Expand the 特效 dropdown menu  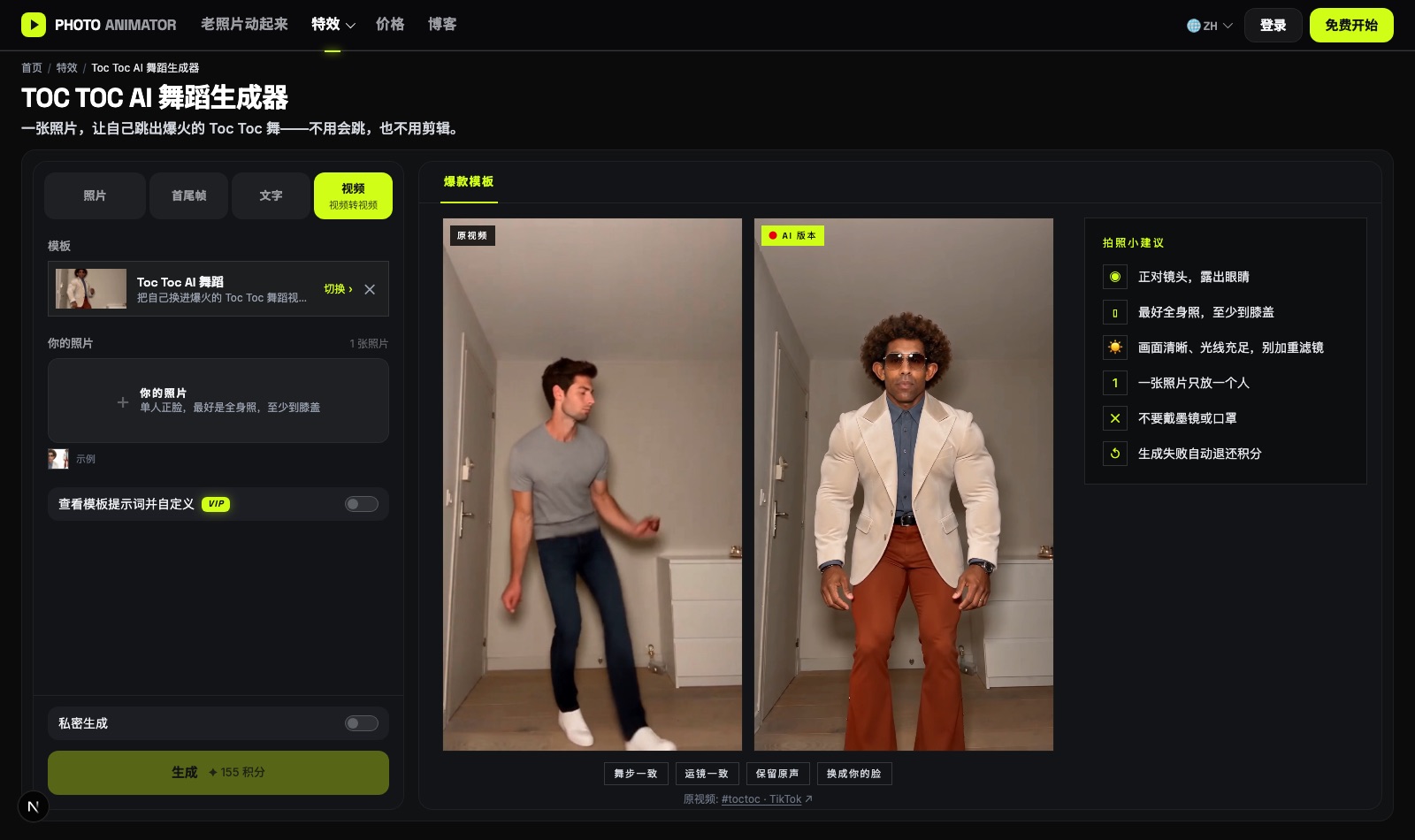(x=333, y=25)
